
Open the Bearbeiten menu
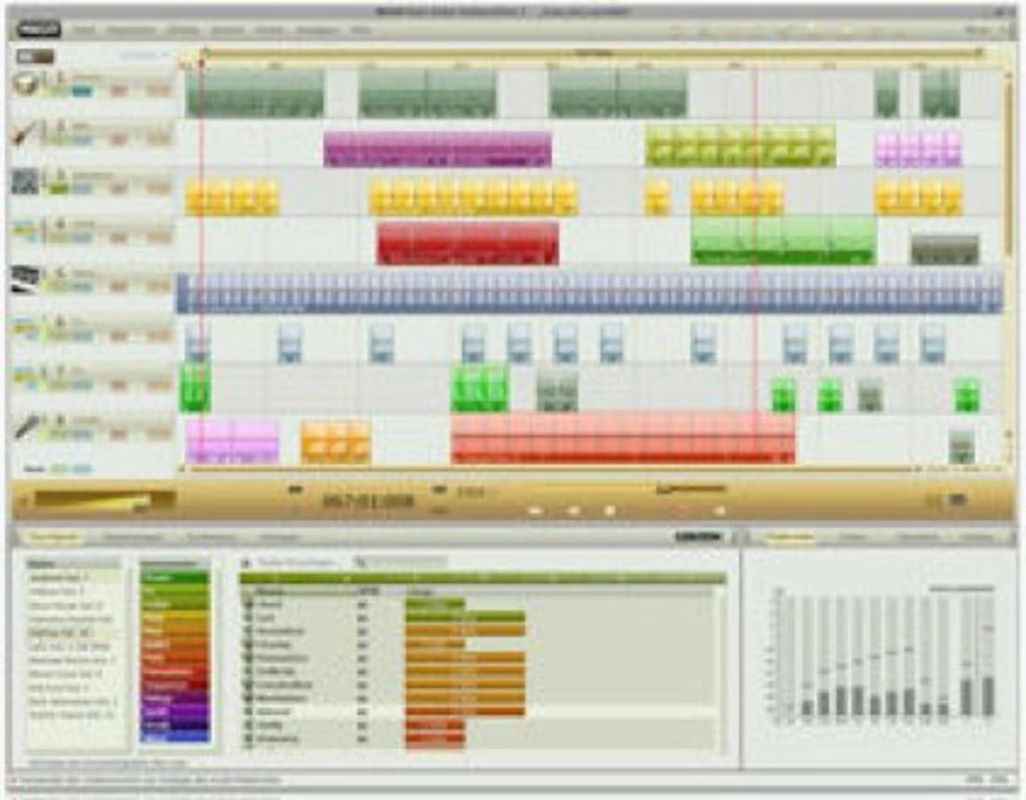pyautogui.click(x=131, y=30)
